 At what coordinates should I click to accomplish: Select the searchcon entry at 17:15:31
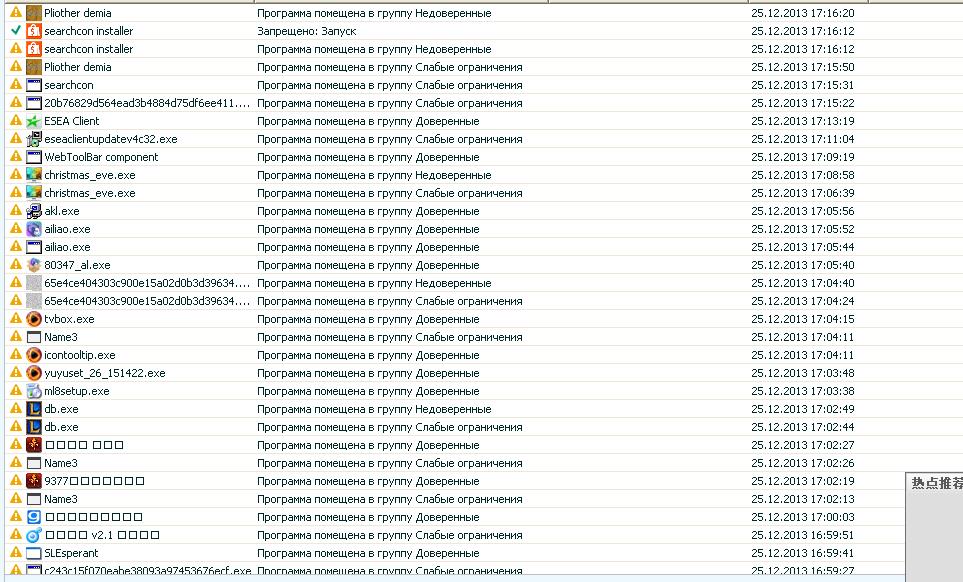(69, 85)
